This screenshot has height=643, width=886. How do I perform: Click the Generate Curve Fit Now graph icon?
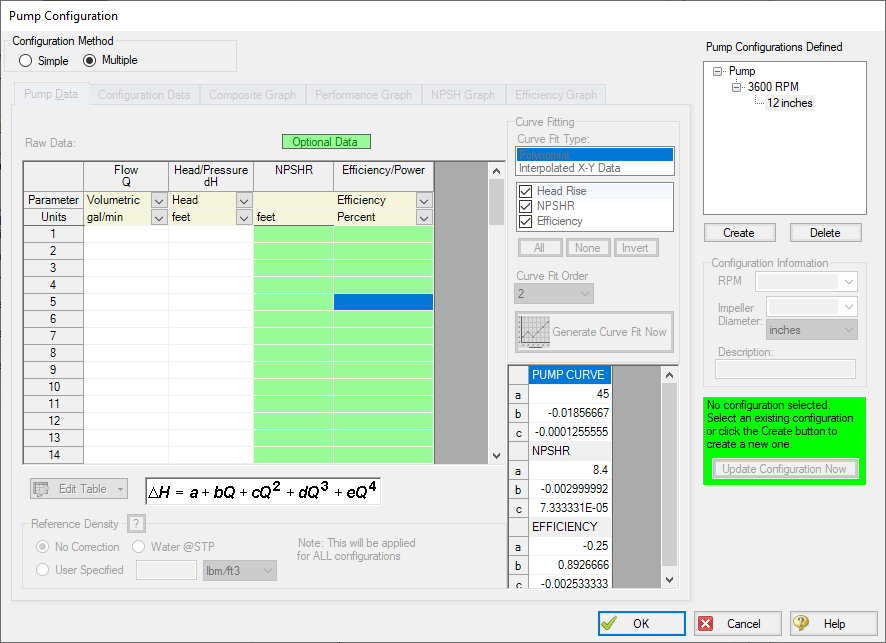pyautogui.click(x=533, y=332)
